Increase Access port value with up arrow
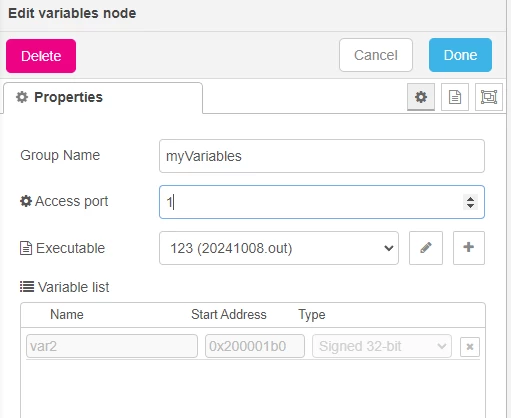Image resolution: width=511 pixels, height=418 pixels. tap(470, 199)
